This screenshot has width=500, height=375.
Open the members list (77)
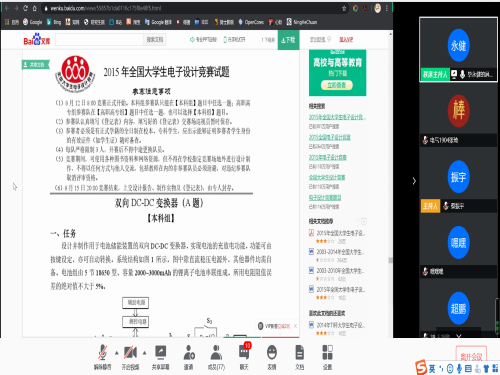216,357
